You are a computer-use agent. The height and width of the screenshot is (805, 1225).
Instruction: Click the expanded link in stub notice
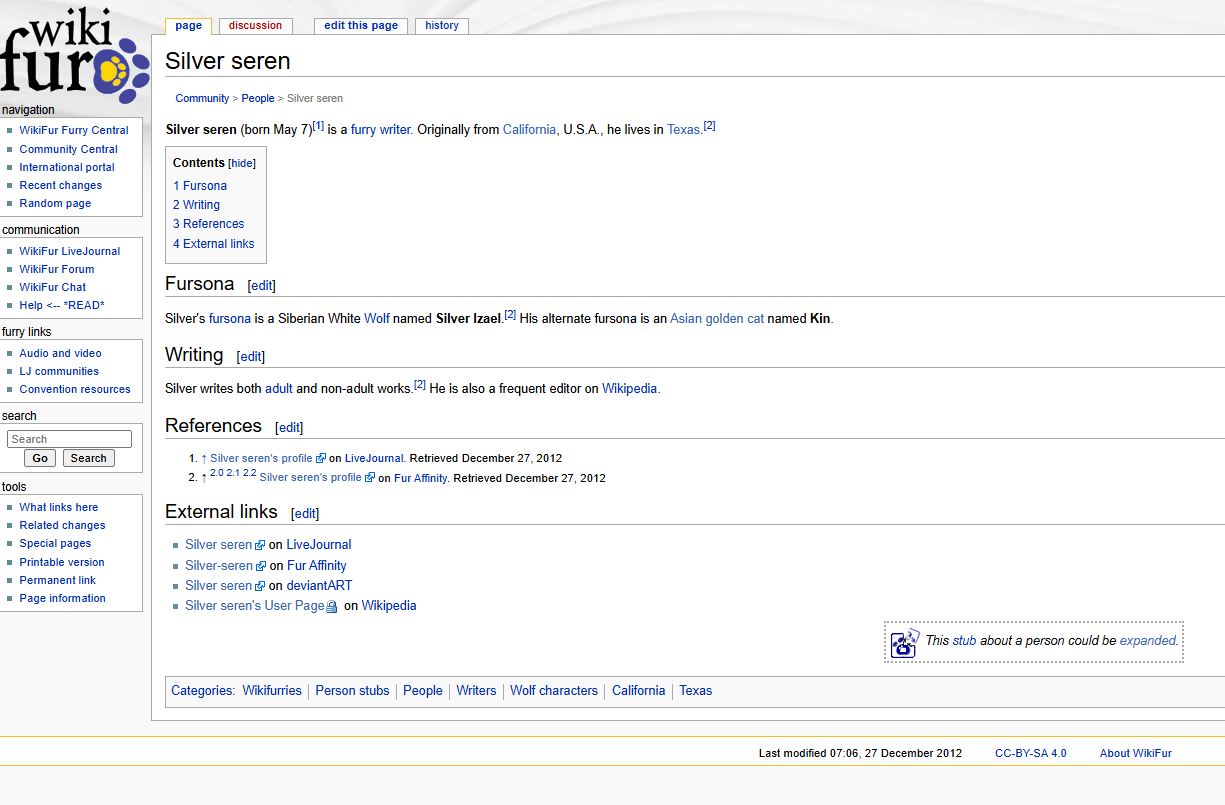point(1149,641)
